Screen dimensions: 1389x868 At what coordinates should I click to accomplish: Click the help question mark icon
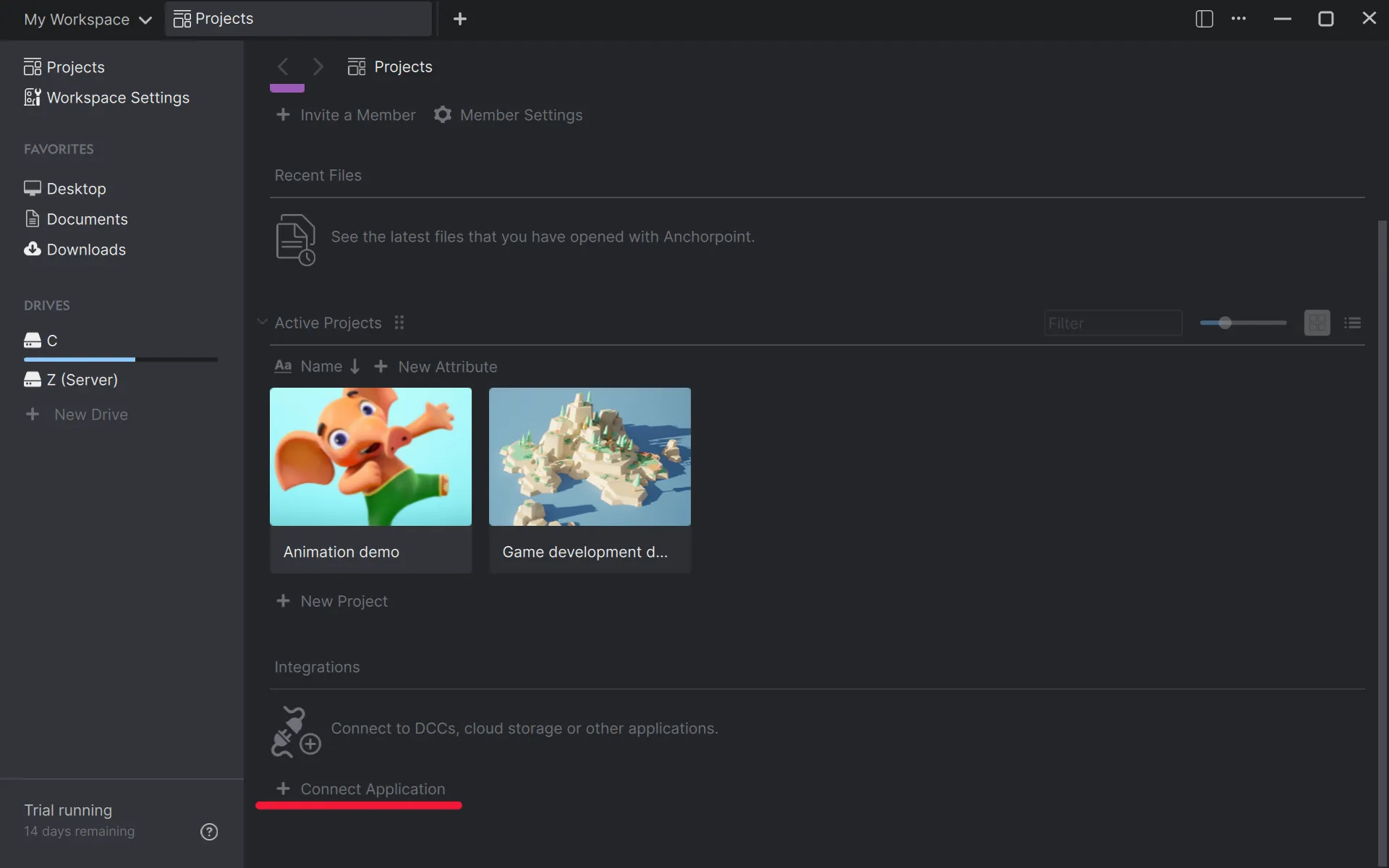point(209,832)
